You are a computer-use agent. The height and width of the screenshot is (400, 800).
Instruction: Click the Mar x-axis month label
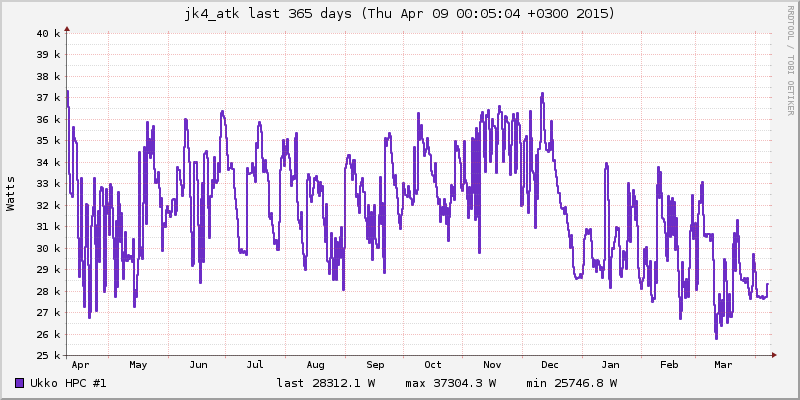(723, 365)
